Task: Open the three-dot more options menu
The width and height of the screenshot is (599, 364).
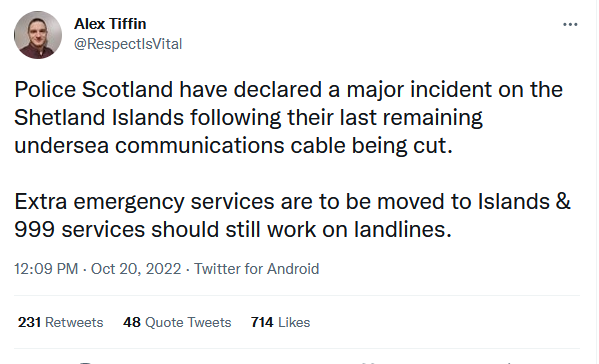Action: [570, 24]
